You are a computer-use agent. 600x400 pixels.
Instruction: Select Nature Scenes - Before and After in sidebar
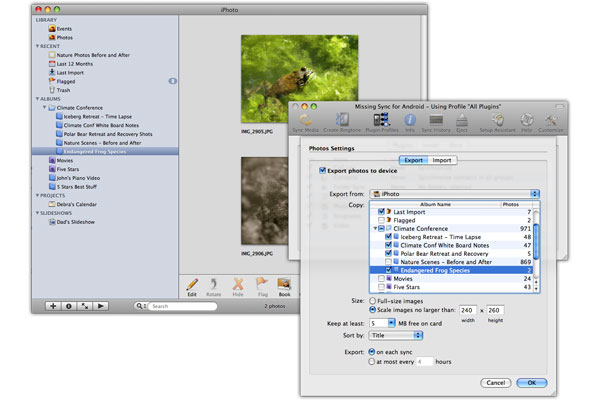coord(99,143)
